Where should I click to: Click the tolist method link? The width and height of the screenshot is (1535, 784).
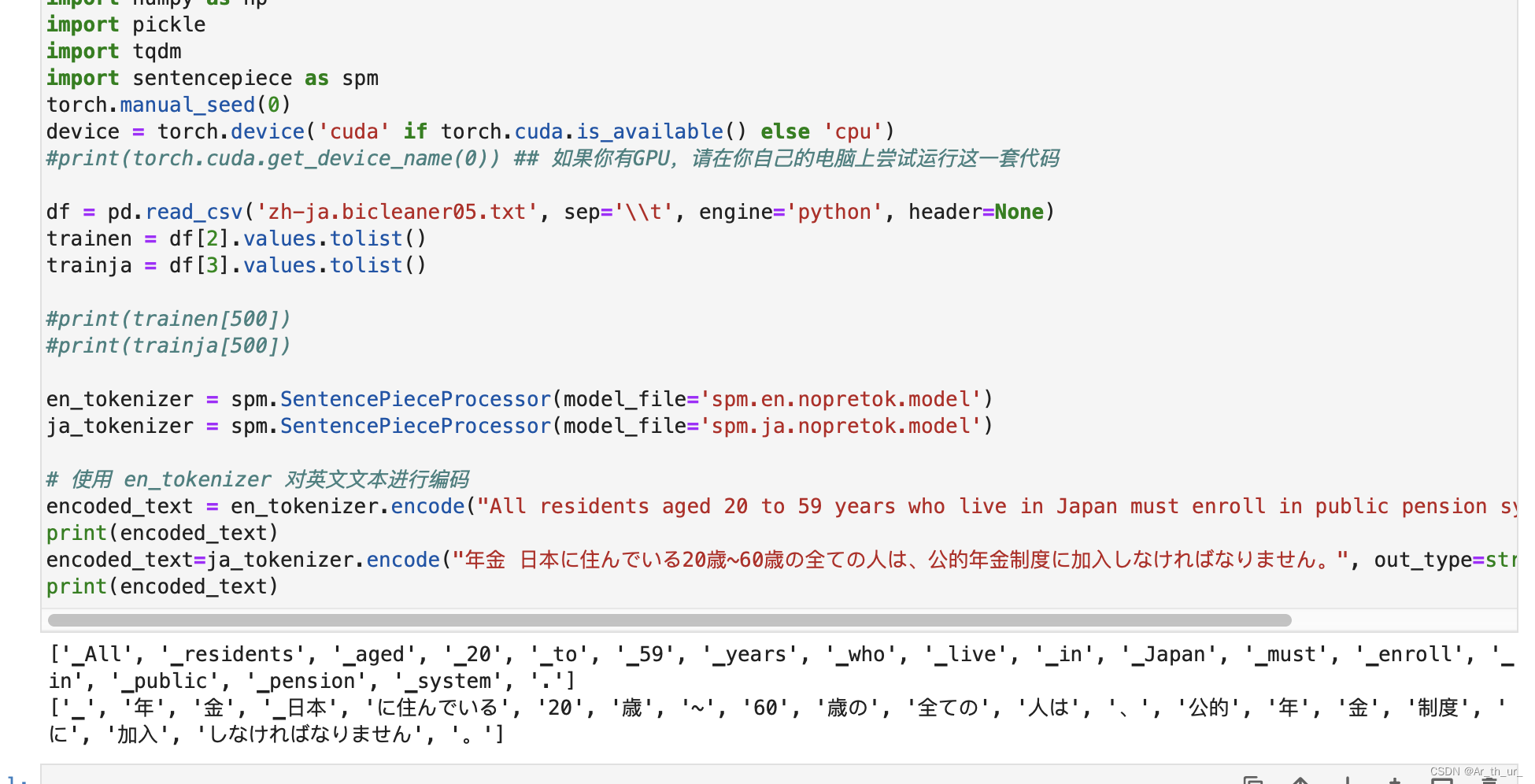click(x=365, y=238)
